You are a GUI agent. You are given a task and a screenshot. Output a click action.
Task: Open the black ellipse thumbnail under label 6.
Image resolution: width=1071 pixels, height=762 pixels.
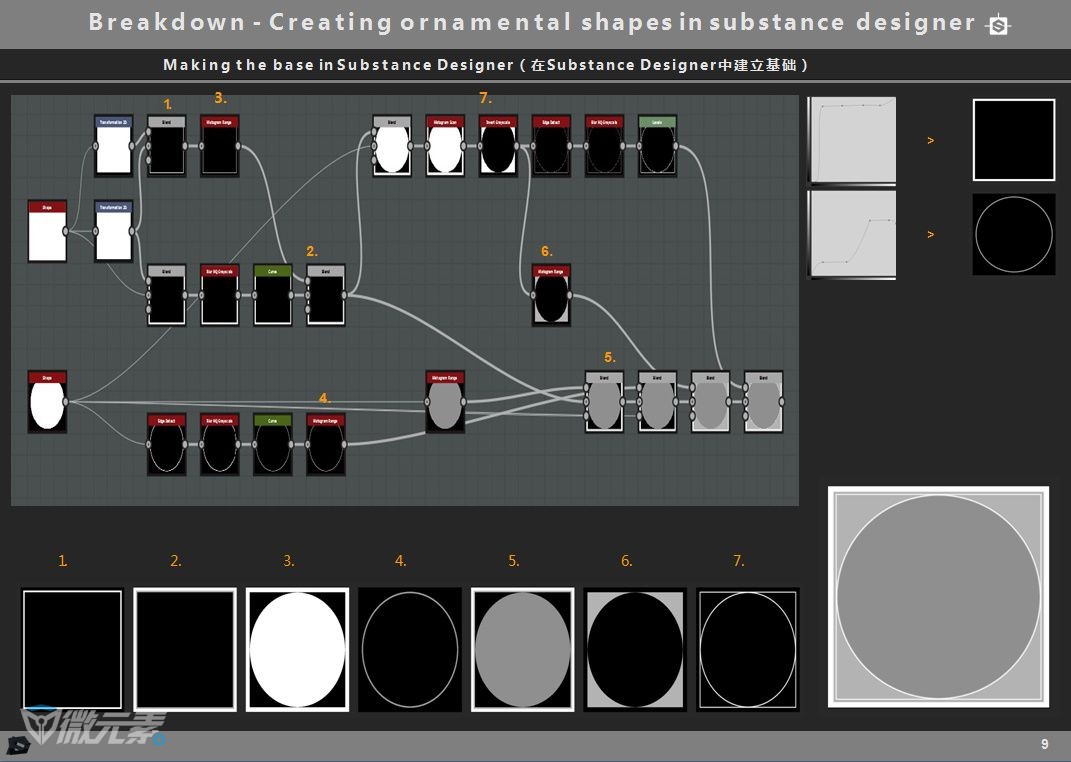pyautogui.click(x=635, y=649)
